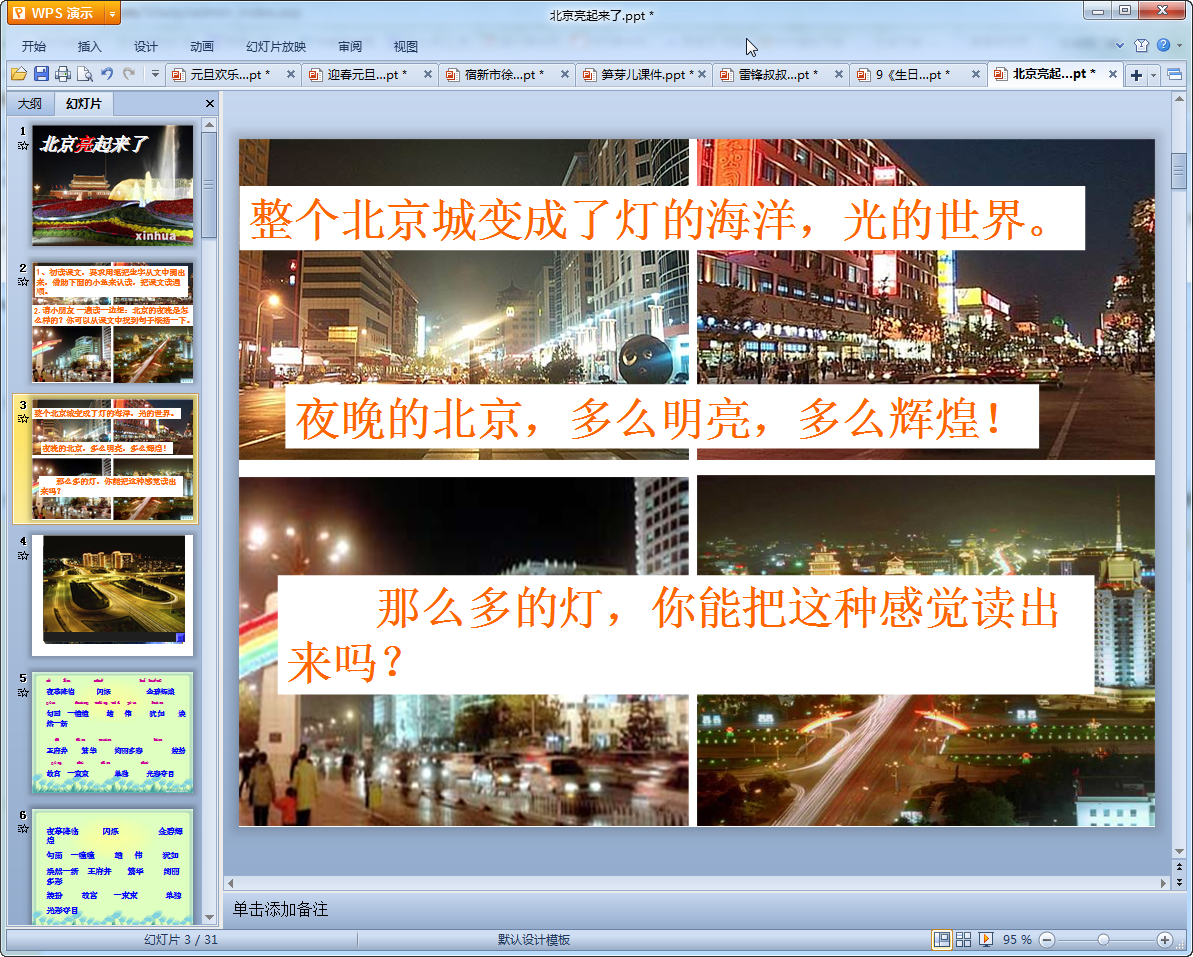Click the WPS 演示 application button
The height and width of the screenshot is (957, 1193).
pos(56,14)
